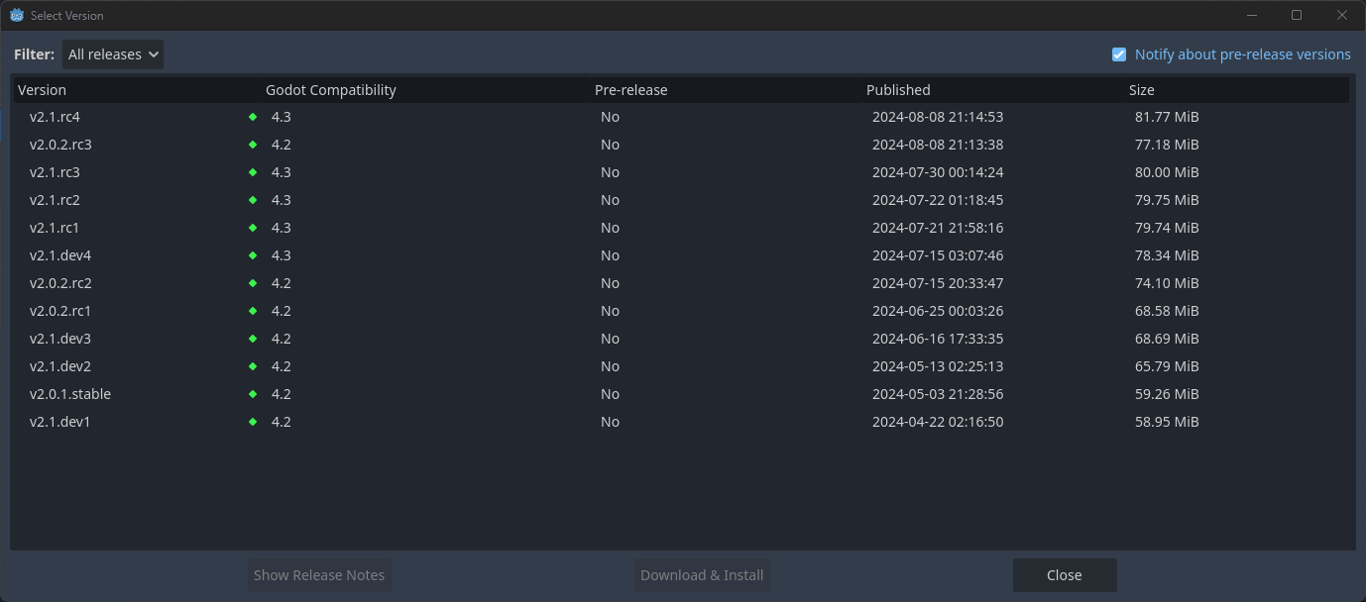This screenshot has width=1366, height=602.
Task: Select version v2.1.rc1
Action: pyautogui.click(x=55, y=228)
